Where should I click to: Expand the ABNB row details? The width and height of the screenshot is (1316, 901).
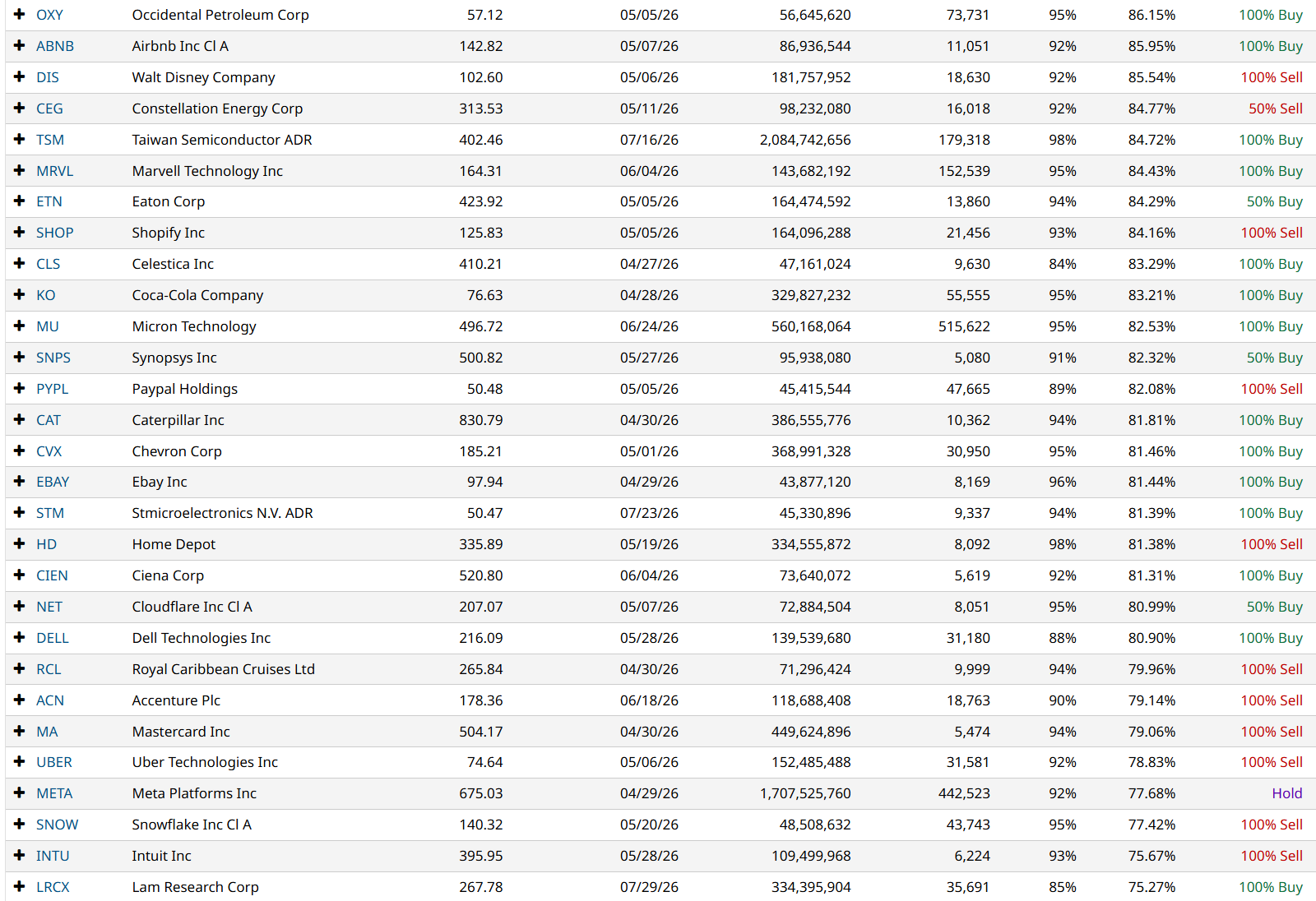[20, 46]
